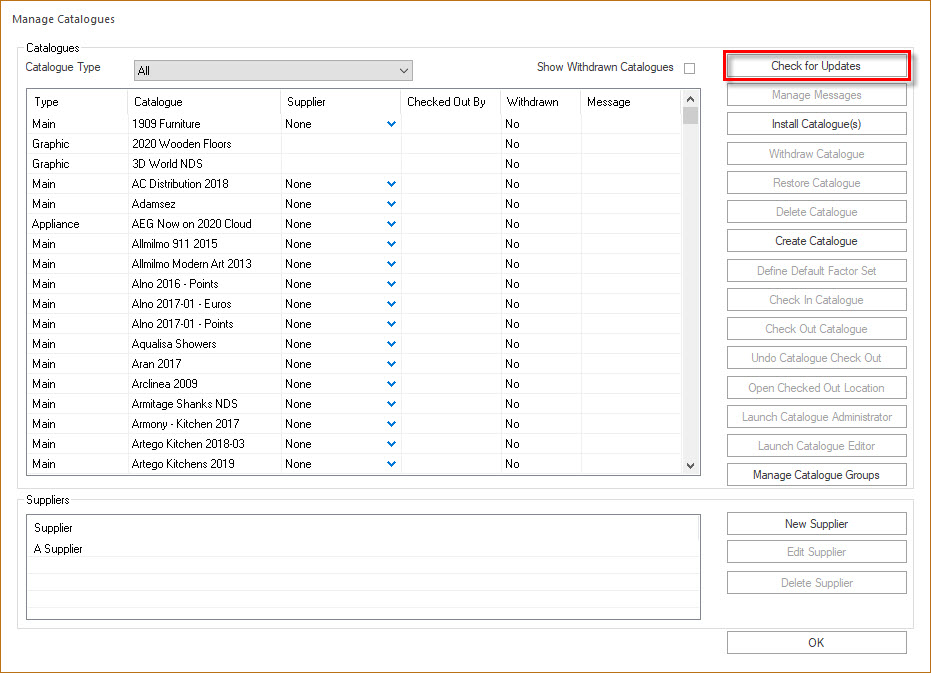The image size is (931, 673).
Task: Click the Manage Messages button
Action: click(816, 95)
